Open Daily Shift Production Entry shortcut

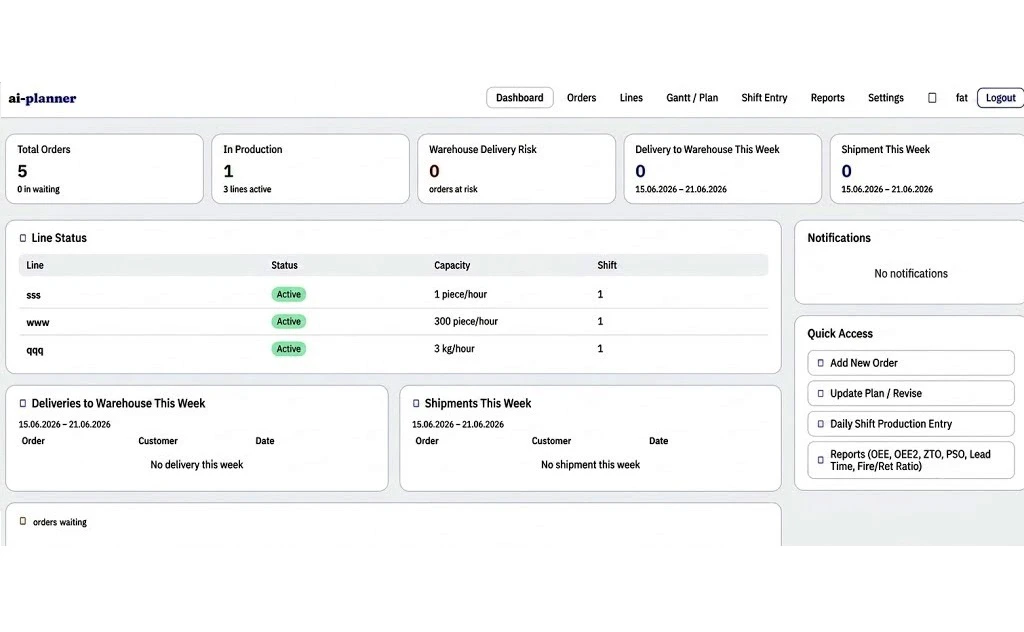[x=910, y=424]
